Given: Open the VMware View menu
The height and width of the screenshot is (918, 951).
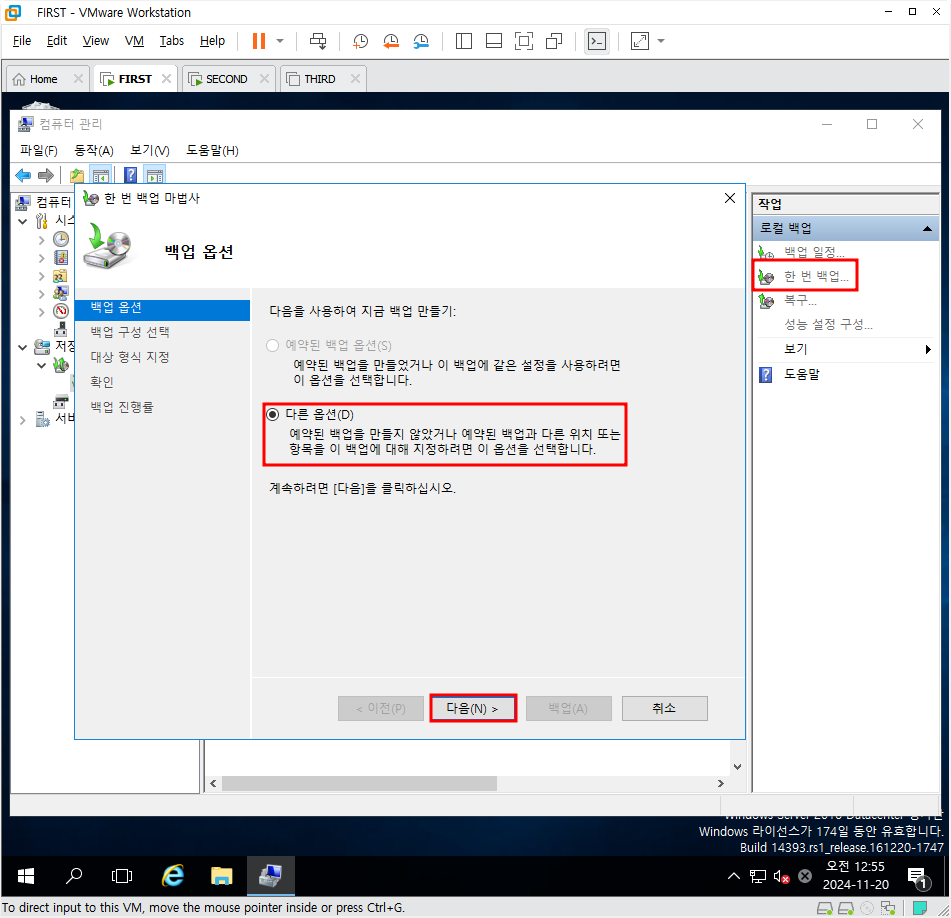Looking at the screenshot, I should click(96, 41).
